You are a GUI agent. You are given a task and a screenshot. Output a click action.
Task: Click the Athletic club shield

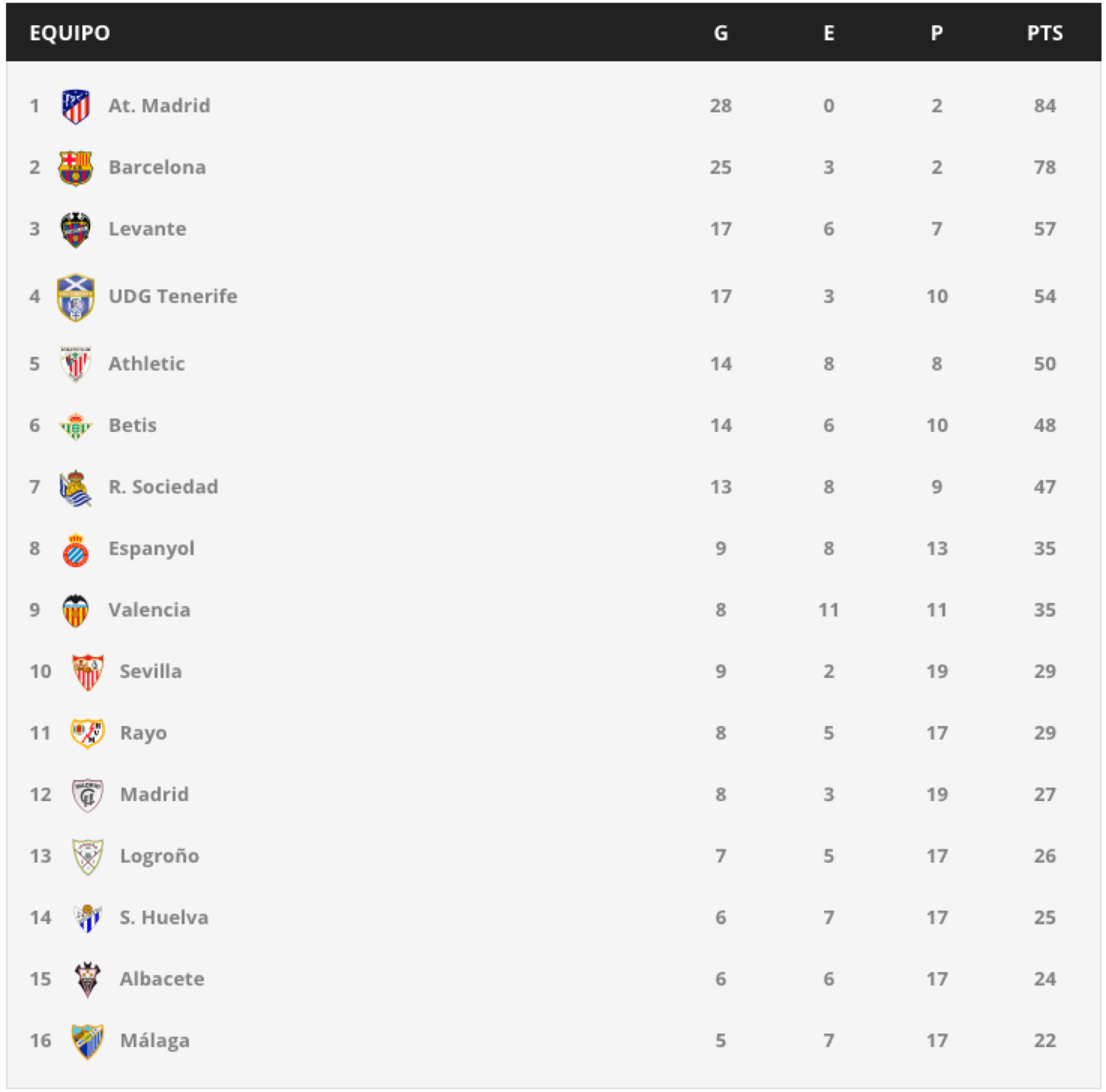[x=76, y=364]
